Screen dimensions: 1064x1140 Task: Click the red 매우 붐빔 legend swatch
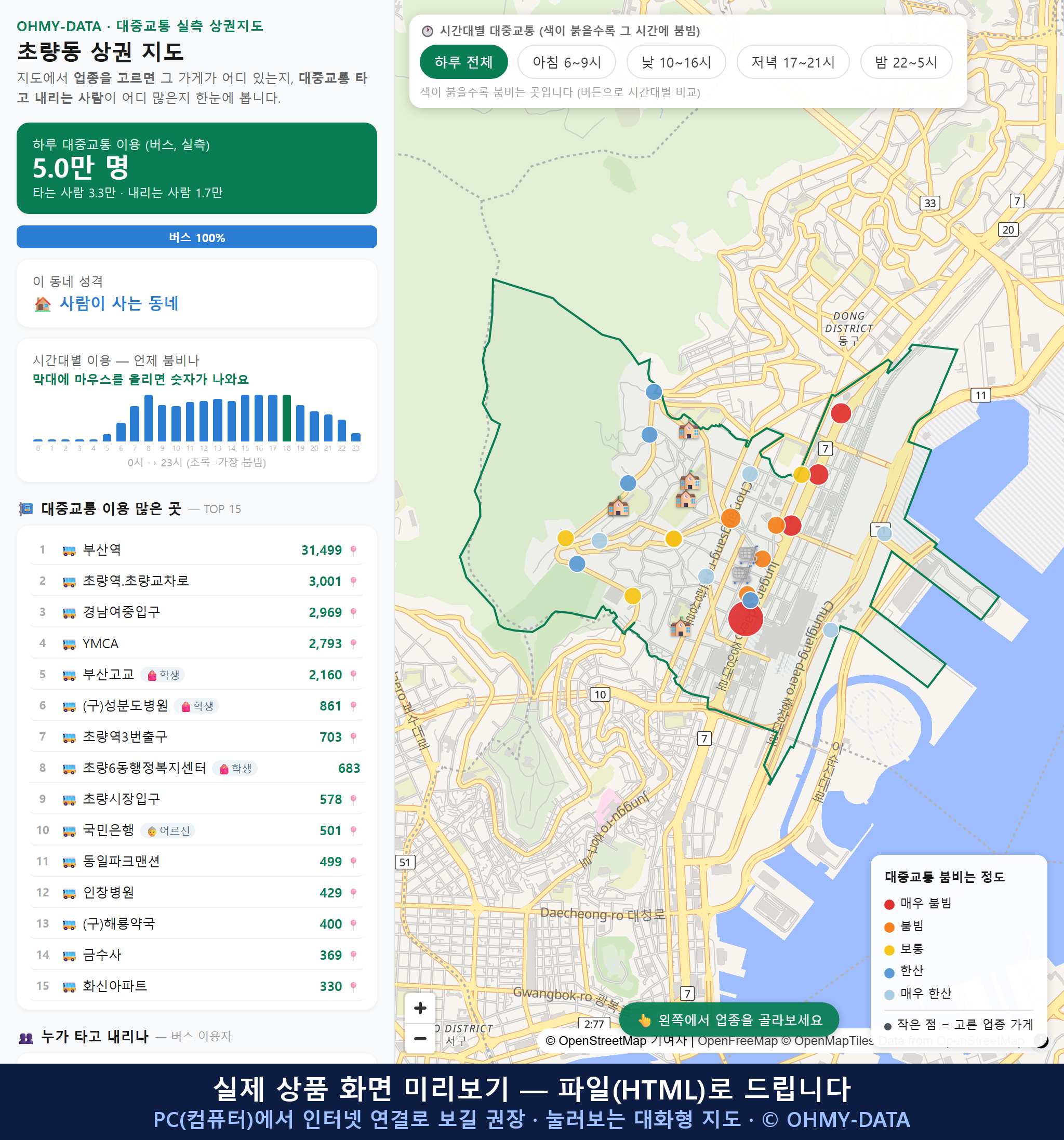[889, 904]
